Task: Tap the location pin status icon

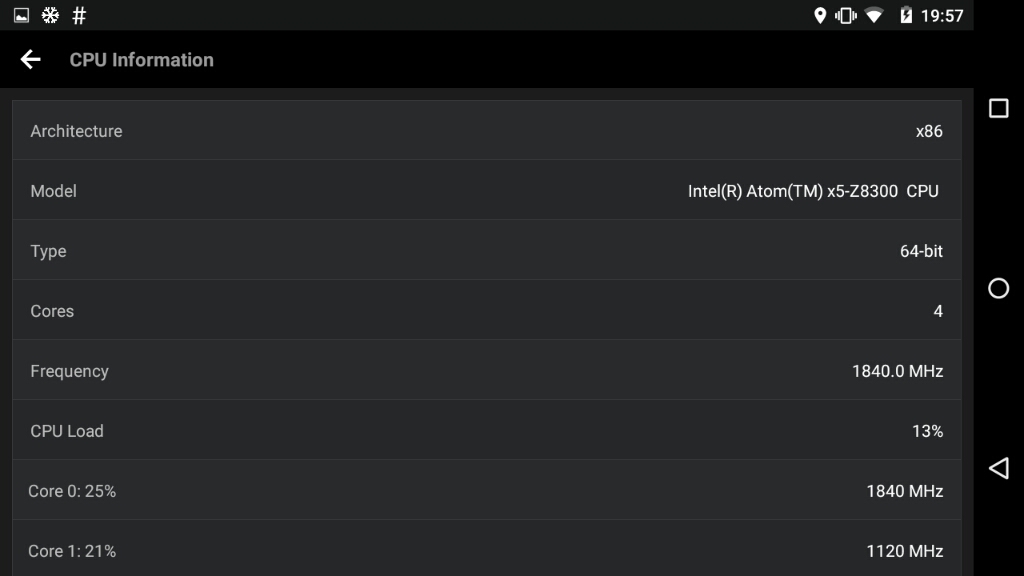Action: click(x=820, y=15)
